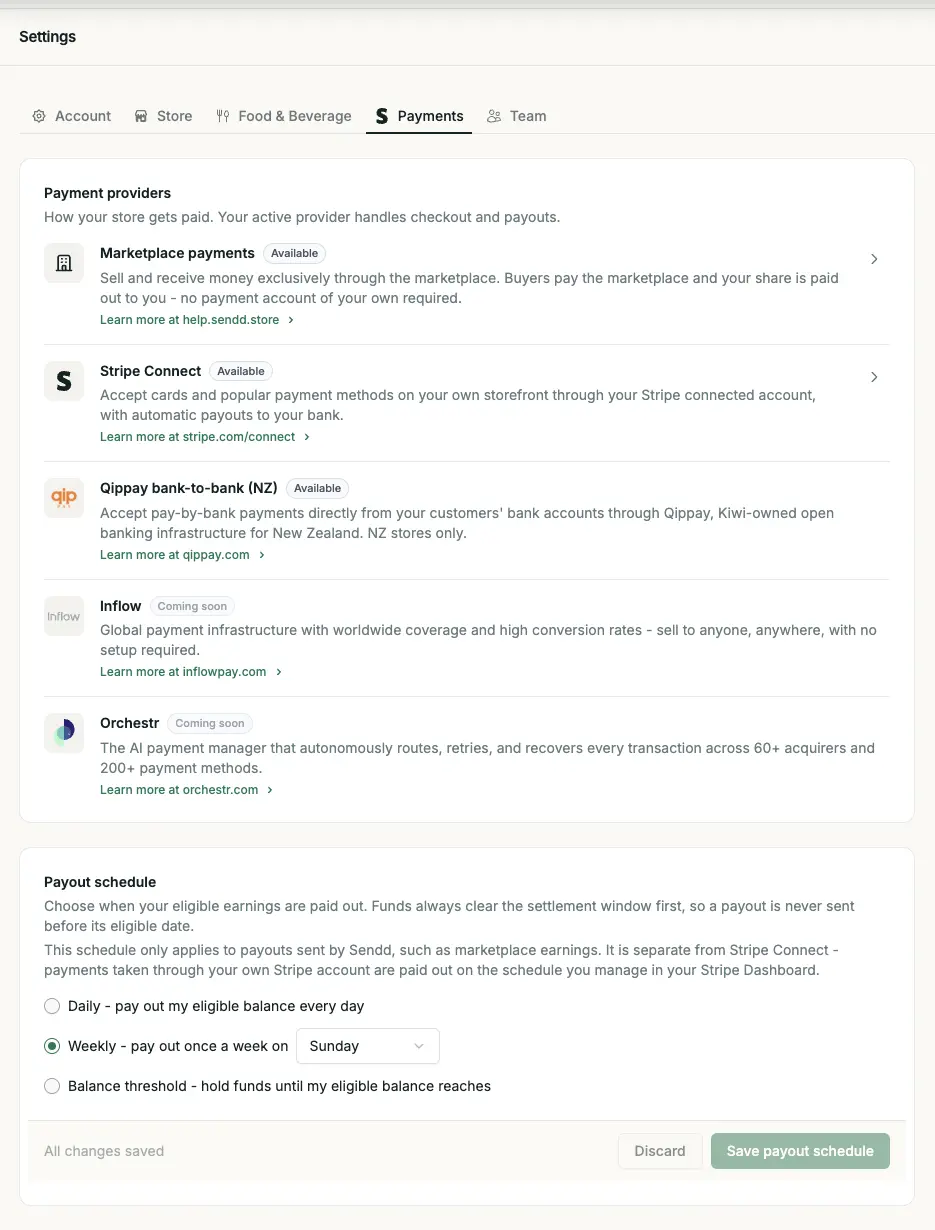Select Daily payout radio option
The height and width of the screenshot is (1230, 935).
tap(52, 1006)
